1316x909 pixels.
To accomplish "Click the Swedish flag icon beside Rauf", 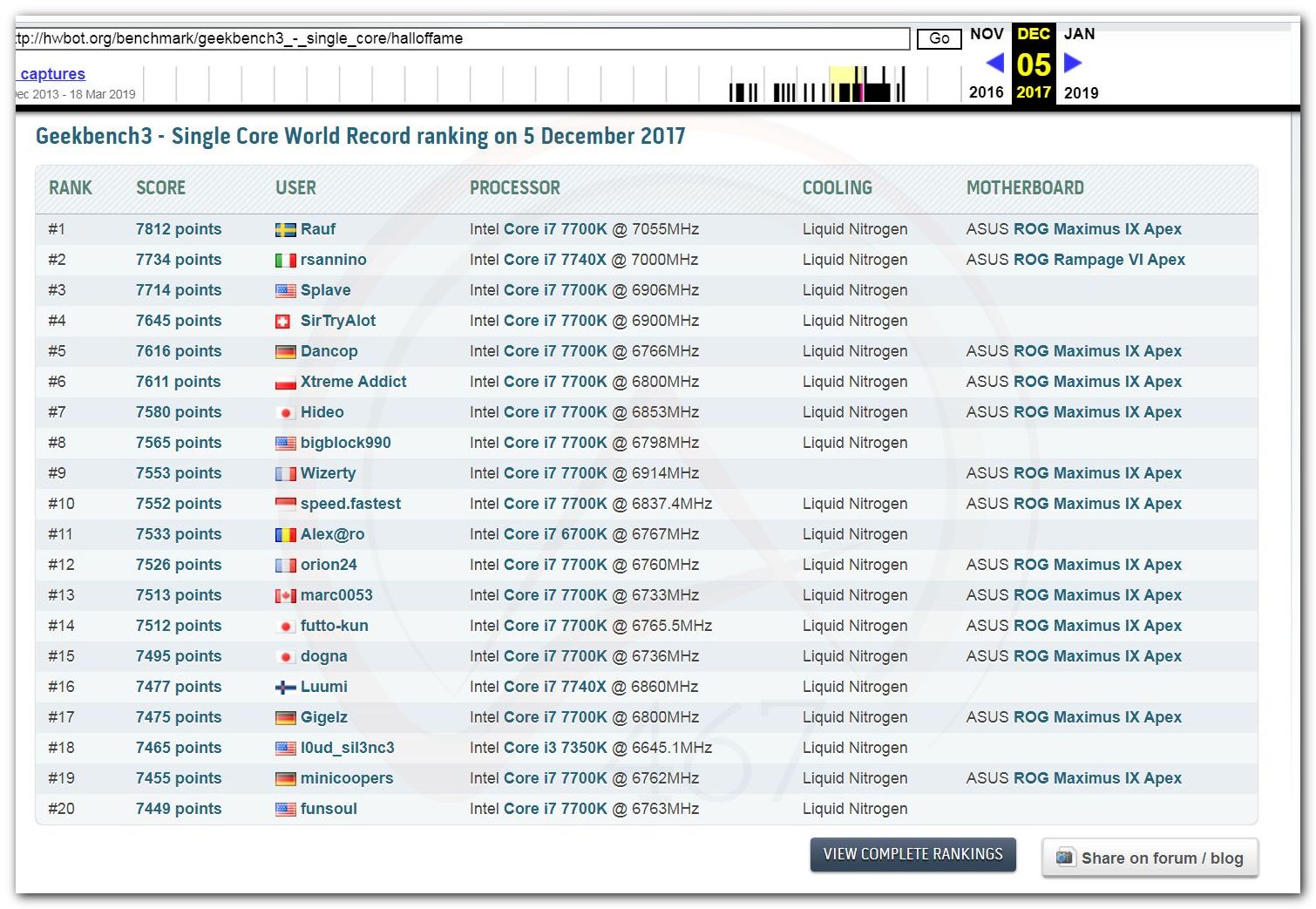I will [x=285, y=230].
